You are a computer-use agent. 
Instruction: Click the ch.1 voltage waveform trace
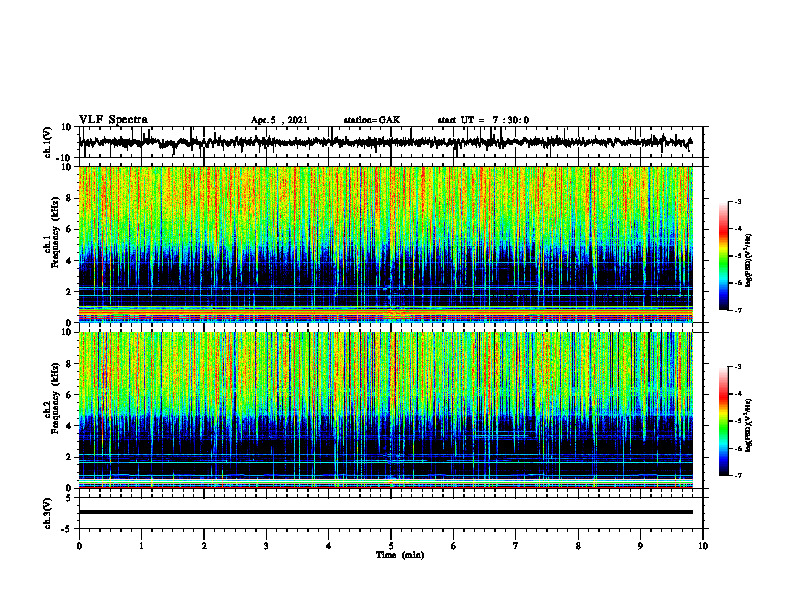tap(385, 142)
